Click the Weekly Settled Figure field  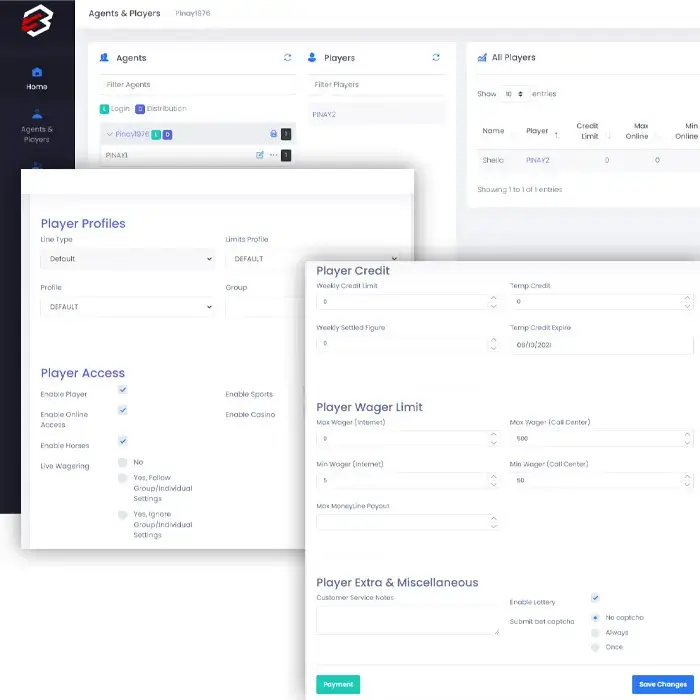click(x=407, y=344)
